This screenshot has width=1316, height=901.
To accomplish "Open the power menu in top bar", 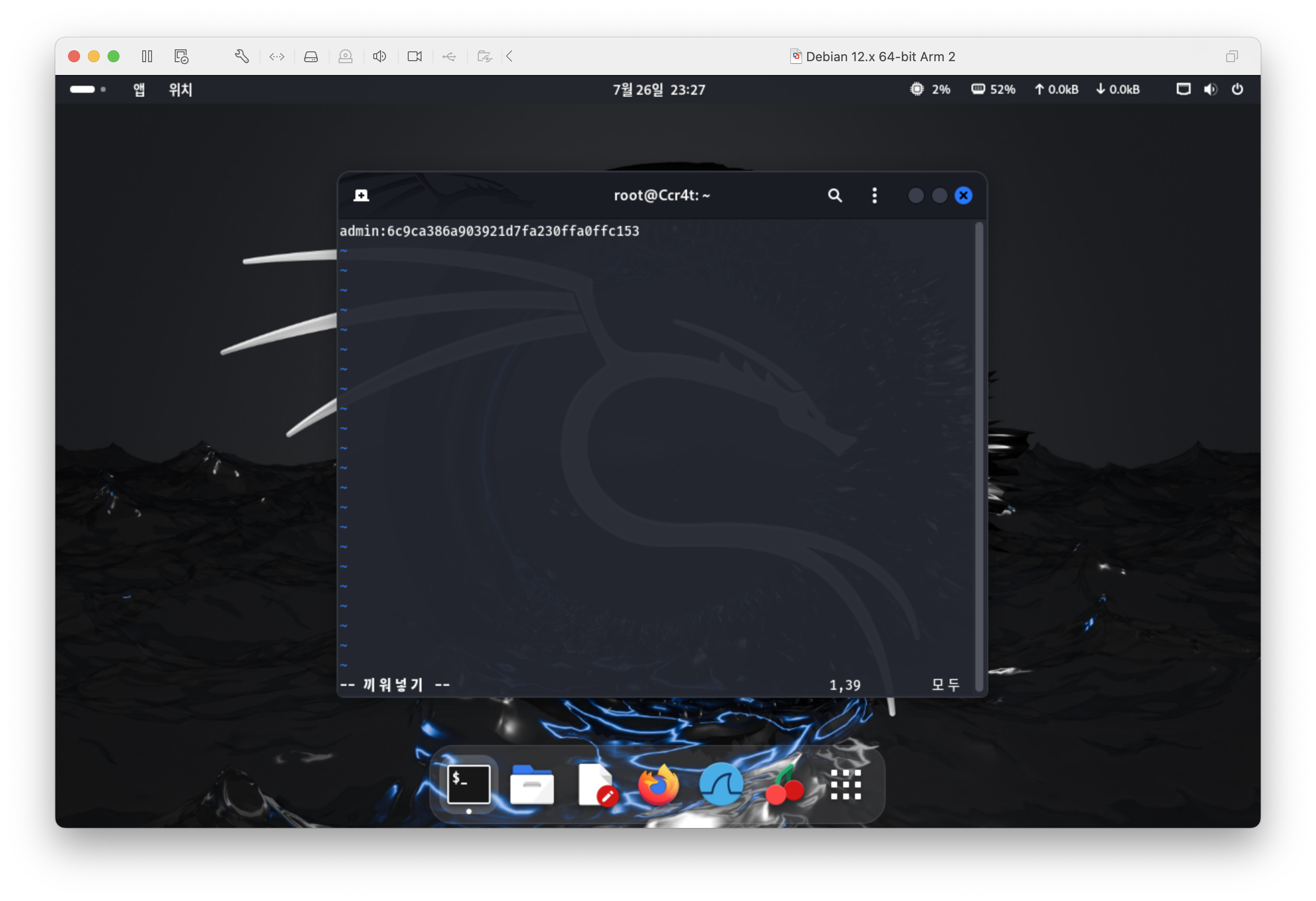I will (x=1238, y=89).
